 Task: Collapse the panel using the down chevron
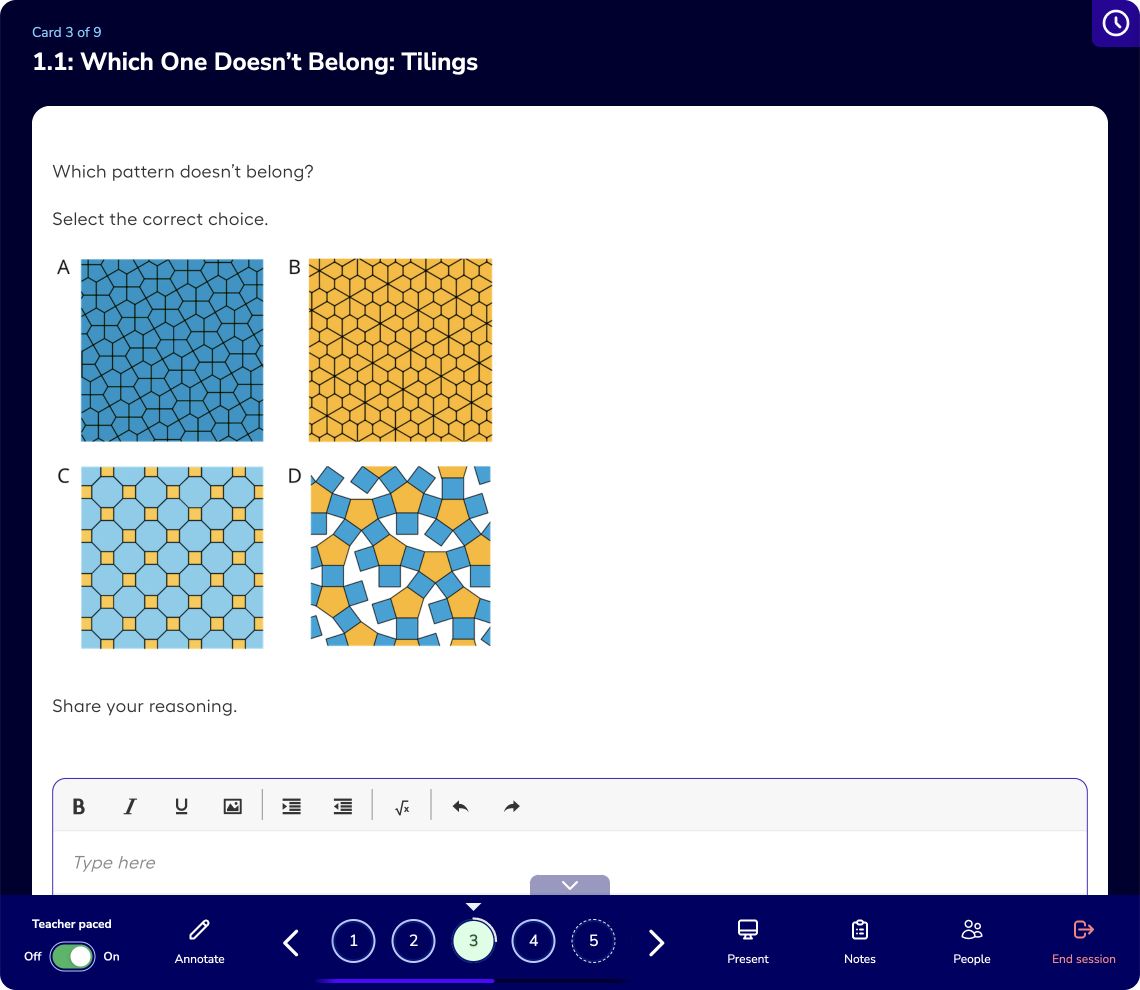click(x=570, y=885)
